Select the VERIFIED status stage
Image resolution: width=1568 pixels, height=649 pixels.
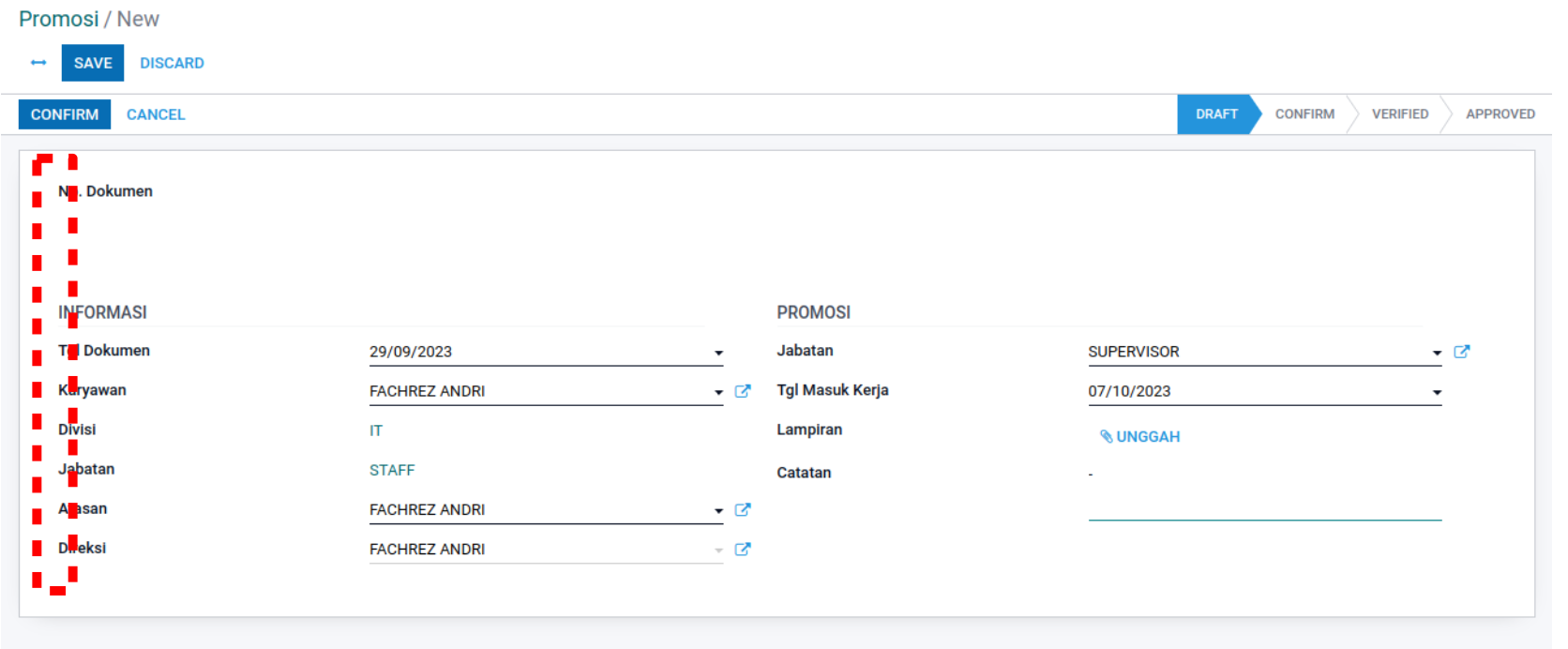click(1399, 114)
